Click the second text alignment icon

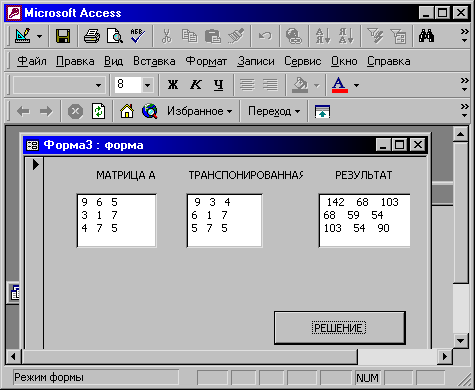(270, 85)
